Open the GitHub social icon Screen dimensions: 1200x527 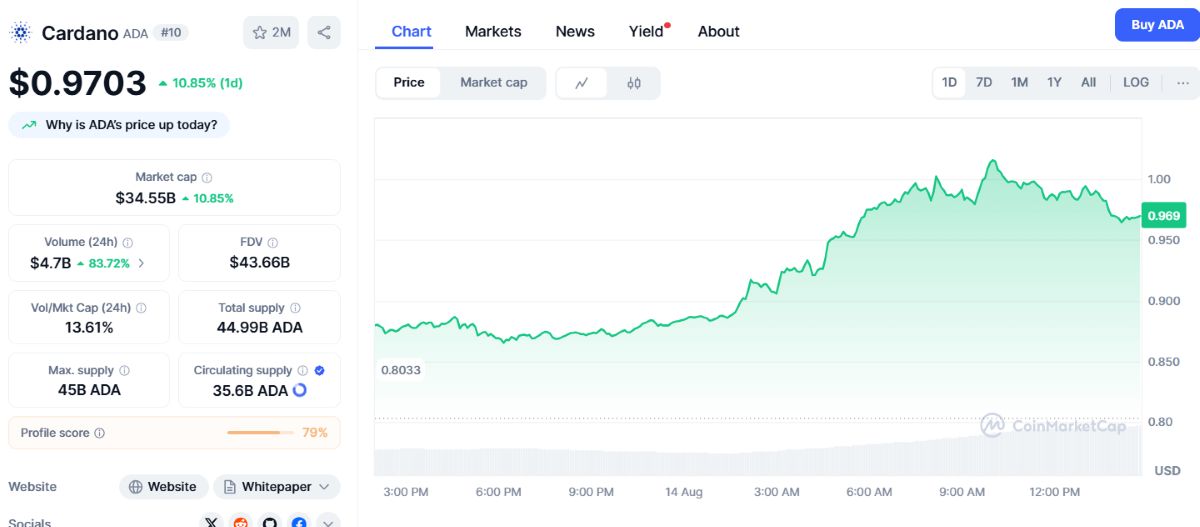(269, 522)
